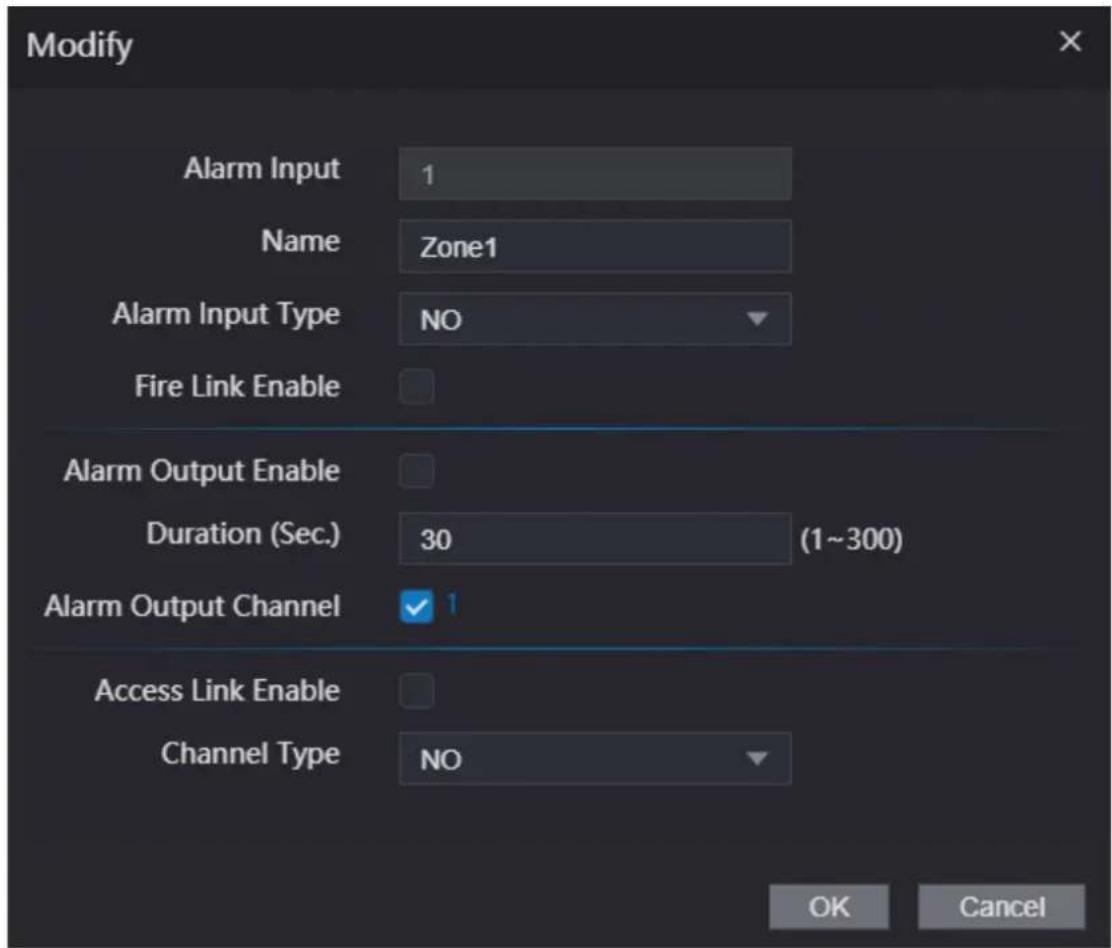The image size is (1112, 948).
Task: Click the Alarm Input Type label
Action: coord(226,314)
